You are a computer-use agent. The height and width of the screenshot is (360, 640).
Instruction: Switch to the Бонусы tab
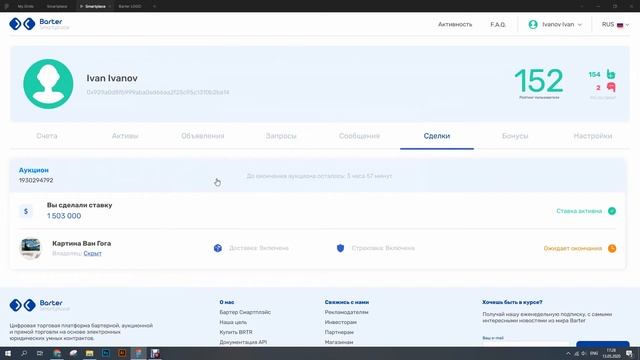pyautogui.click(x=515, y=136)
